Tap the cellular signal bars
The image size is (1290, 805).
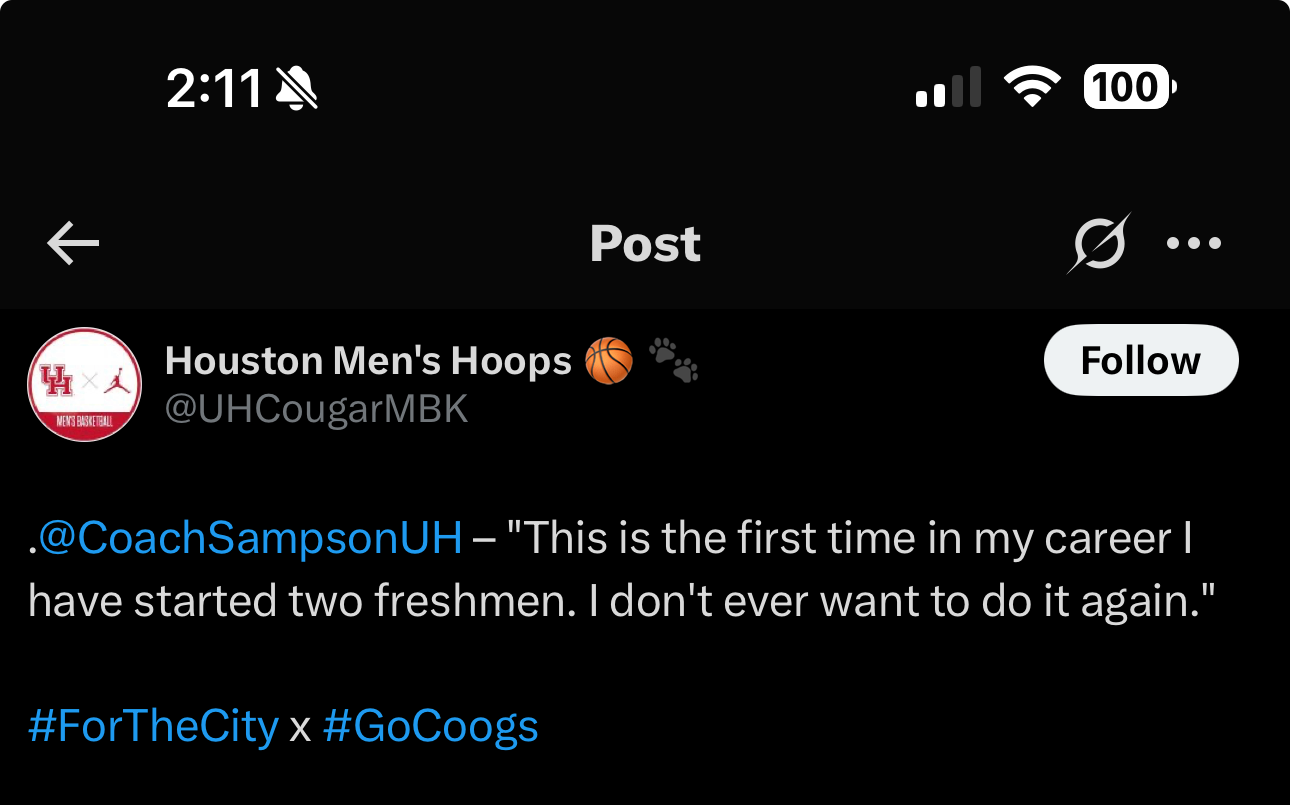tap(947, 88)
